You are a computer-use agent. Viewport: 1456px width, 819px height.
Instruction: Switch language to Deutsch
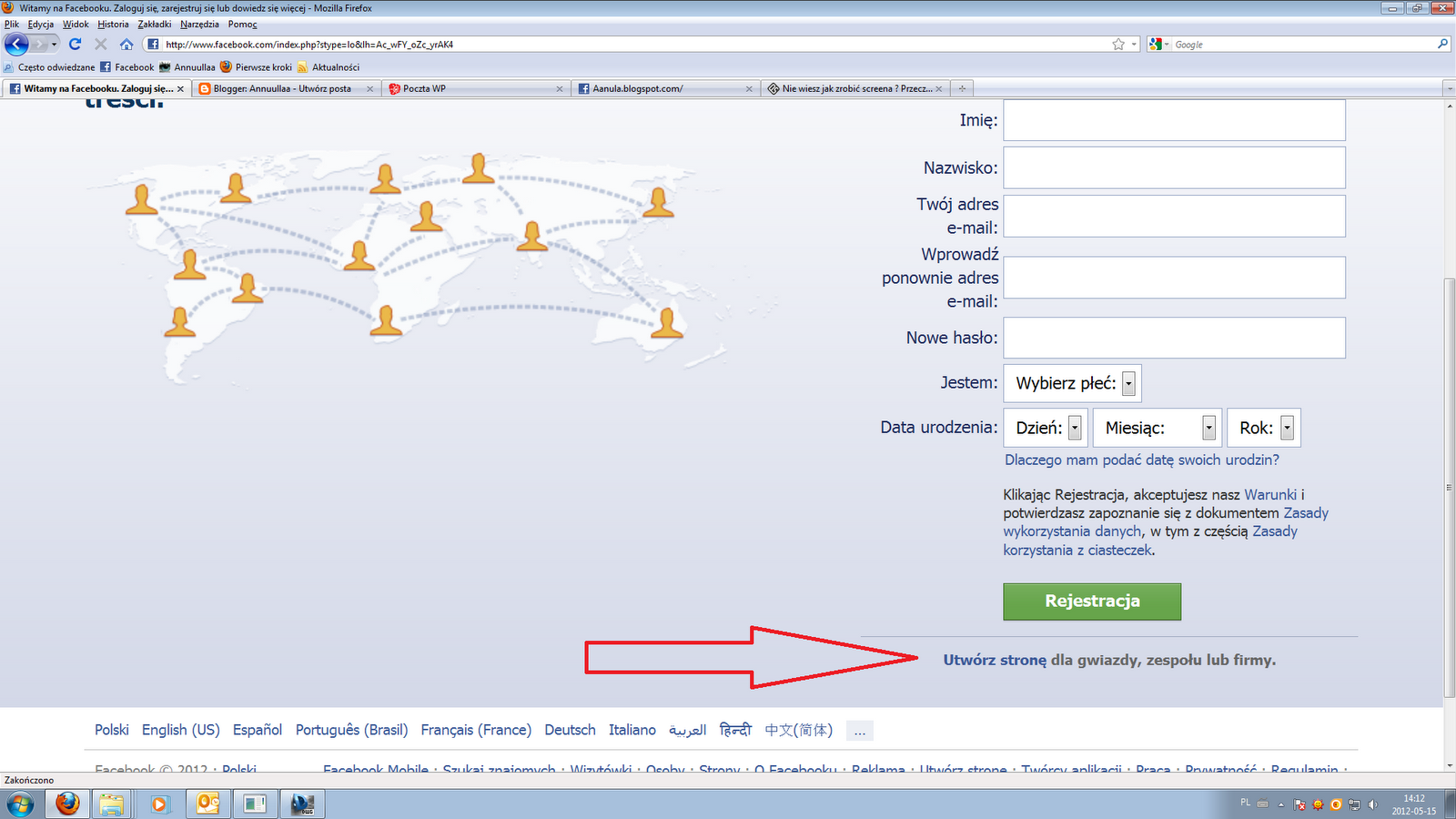click(571, 730)
